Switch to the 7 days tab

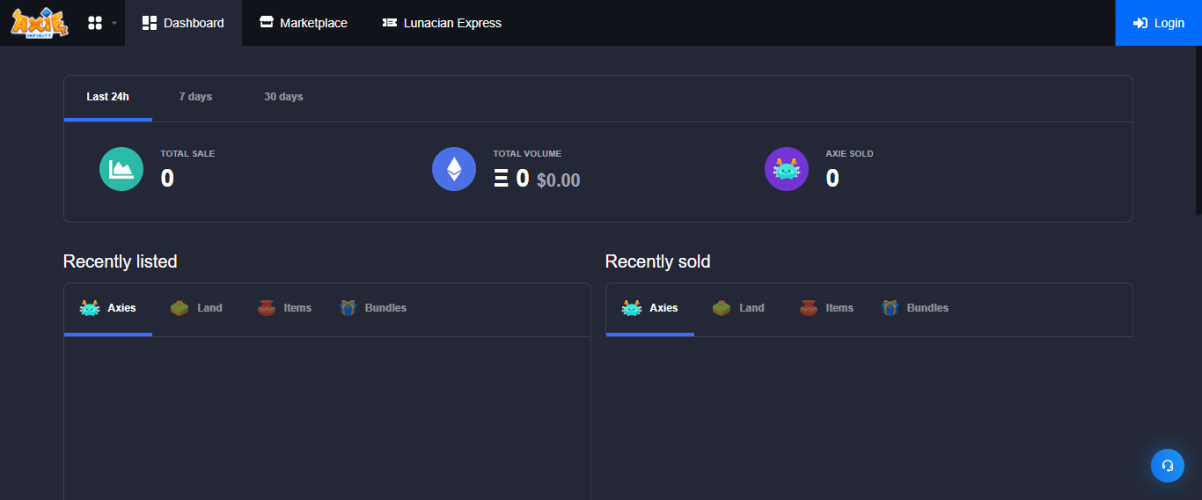point(195,97)
